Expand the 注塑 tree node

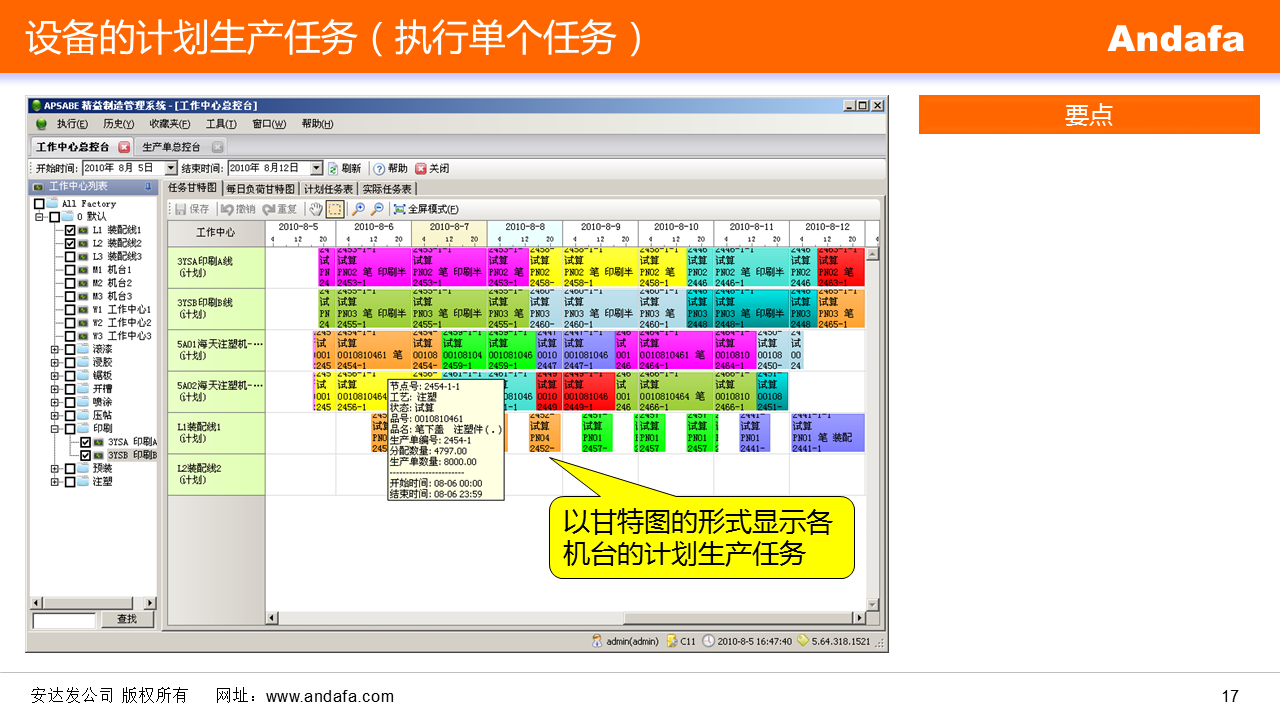click(x=55, y=482)
